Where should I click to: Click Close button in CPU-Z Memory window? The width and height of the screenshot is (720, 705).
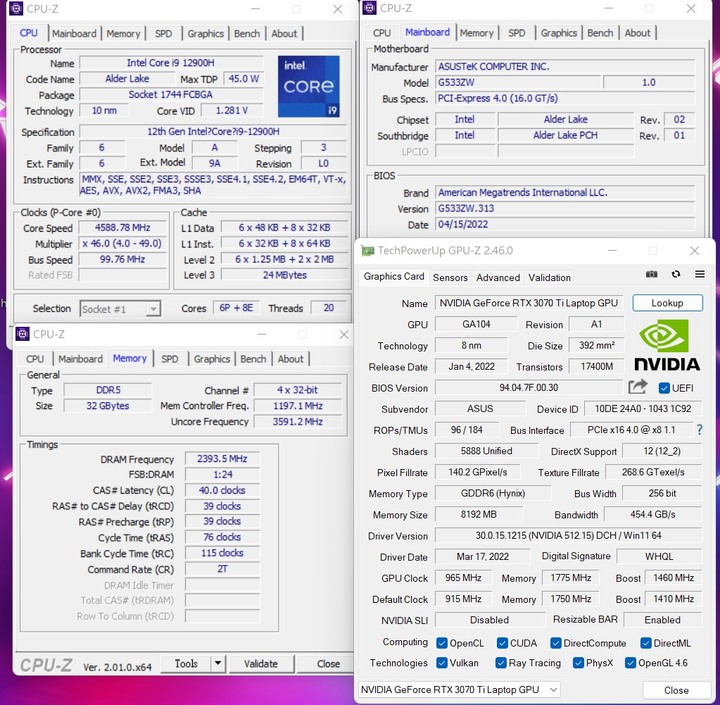click(x=328, y=664)
